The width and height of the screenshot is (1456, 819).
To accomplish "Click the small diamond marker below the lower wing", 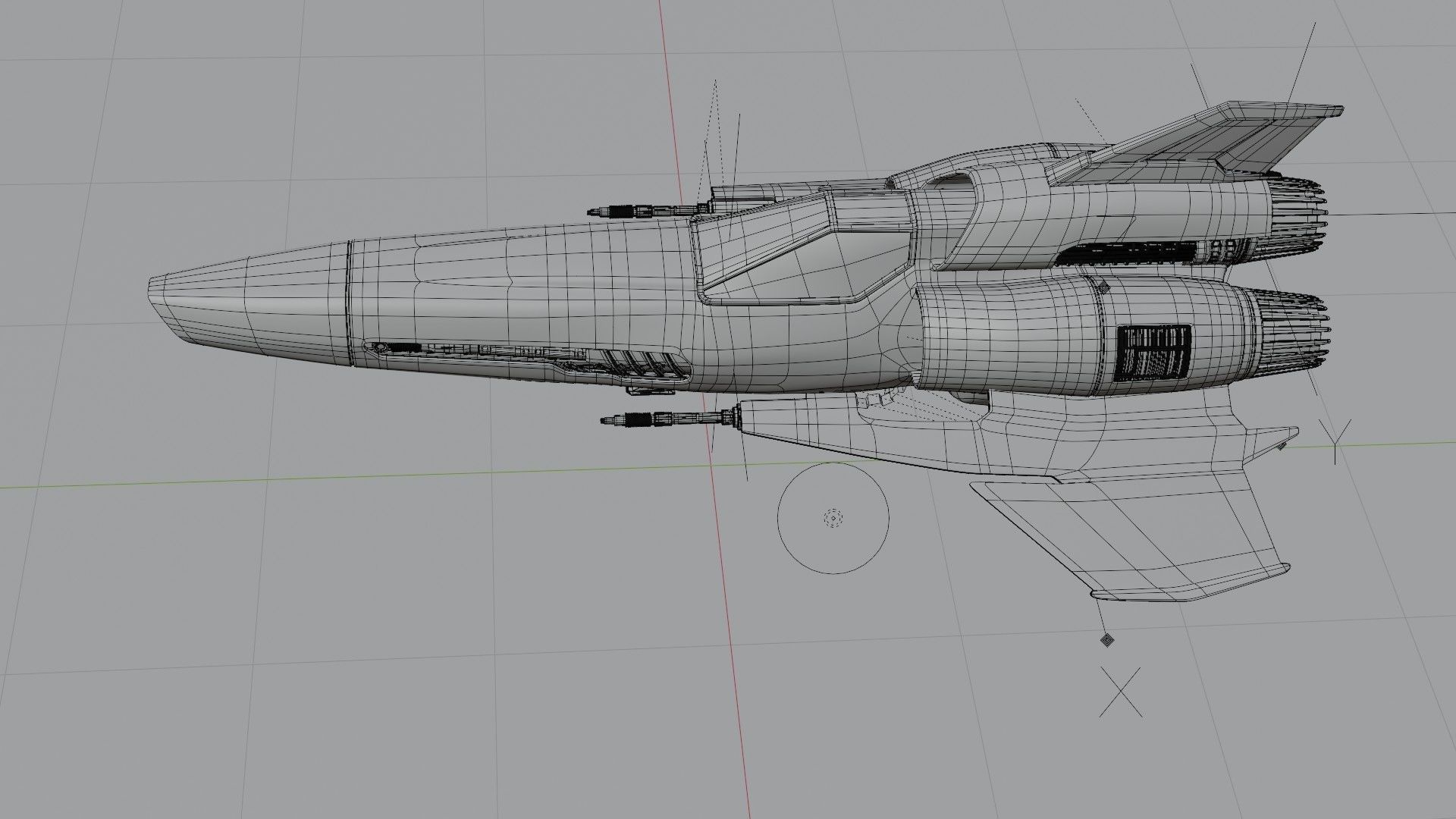I will point(1106,641).
